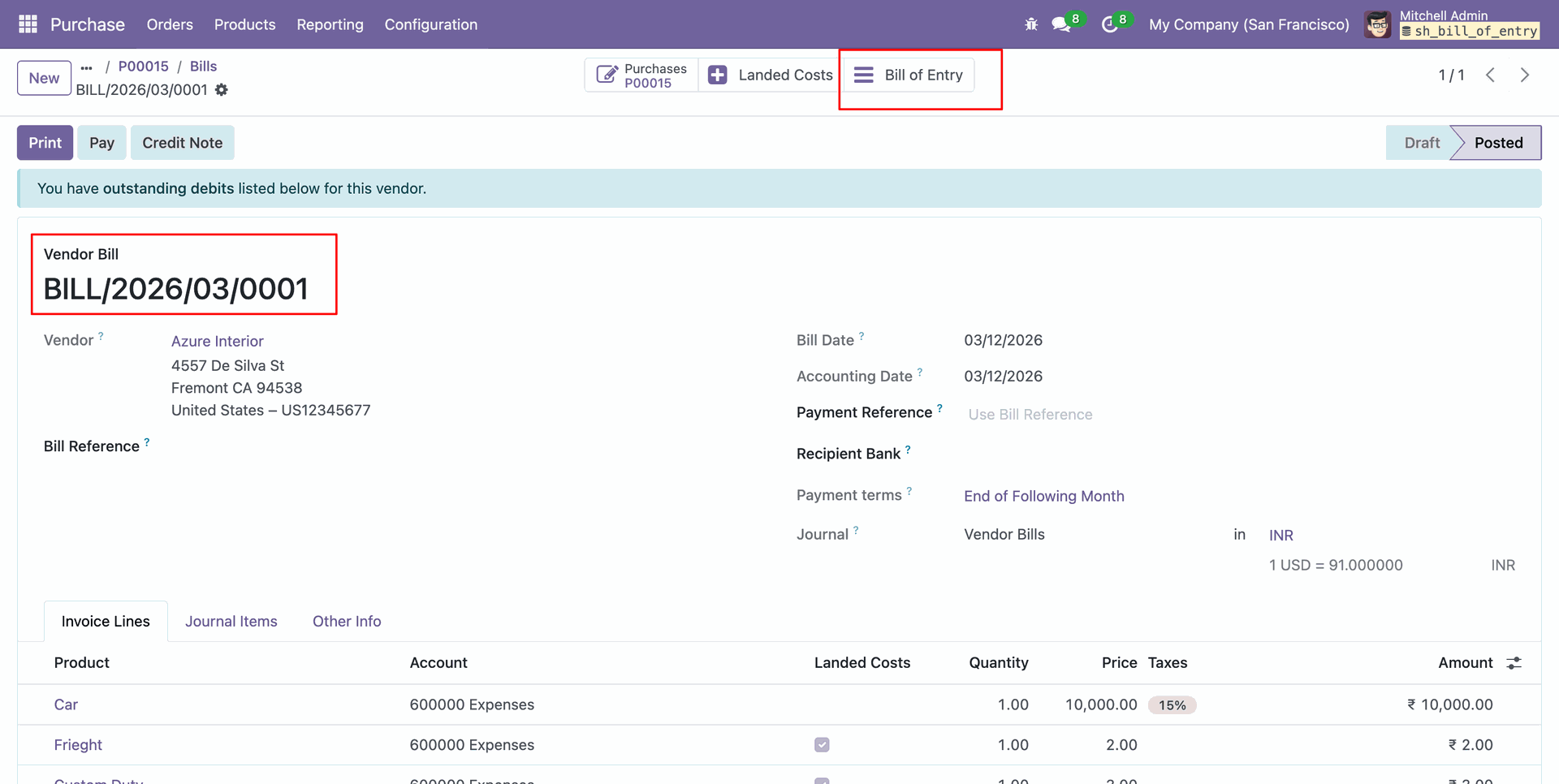Go to next record arrow
This screenshot has height=784, width=1559.
(x=1524, y=75)
